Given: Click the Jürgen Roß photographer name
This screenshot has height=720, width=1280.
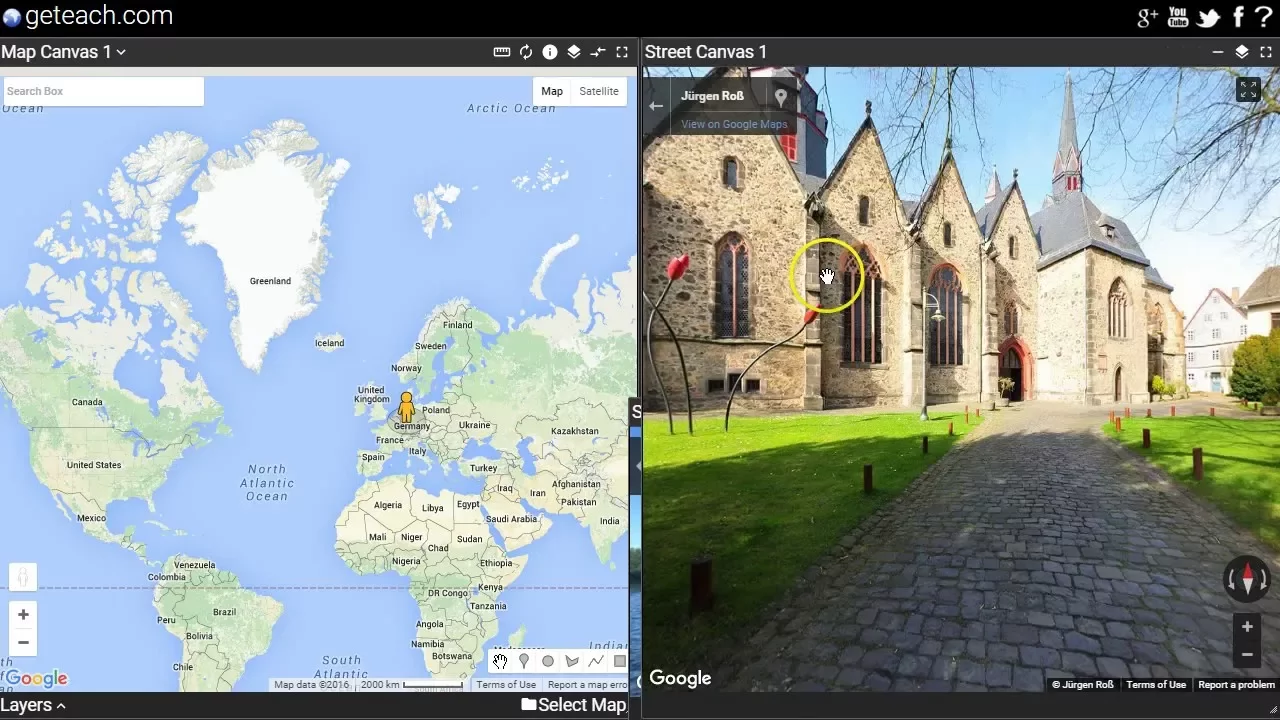Looking at the screenshot, I should [x=712, y=97].
